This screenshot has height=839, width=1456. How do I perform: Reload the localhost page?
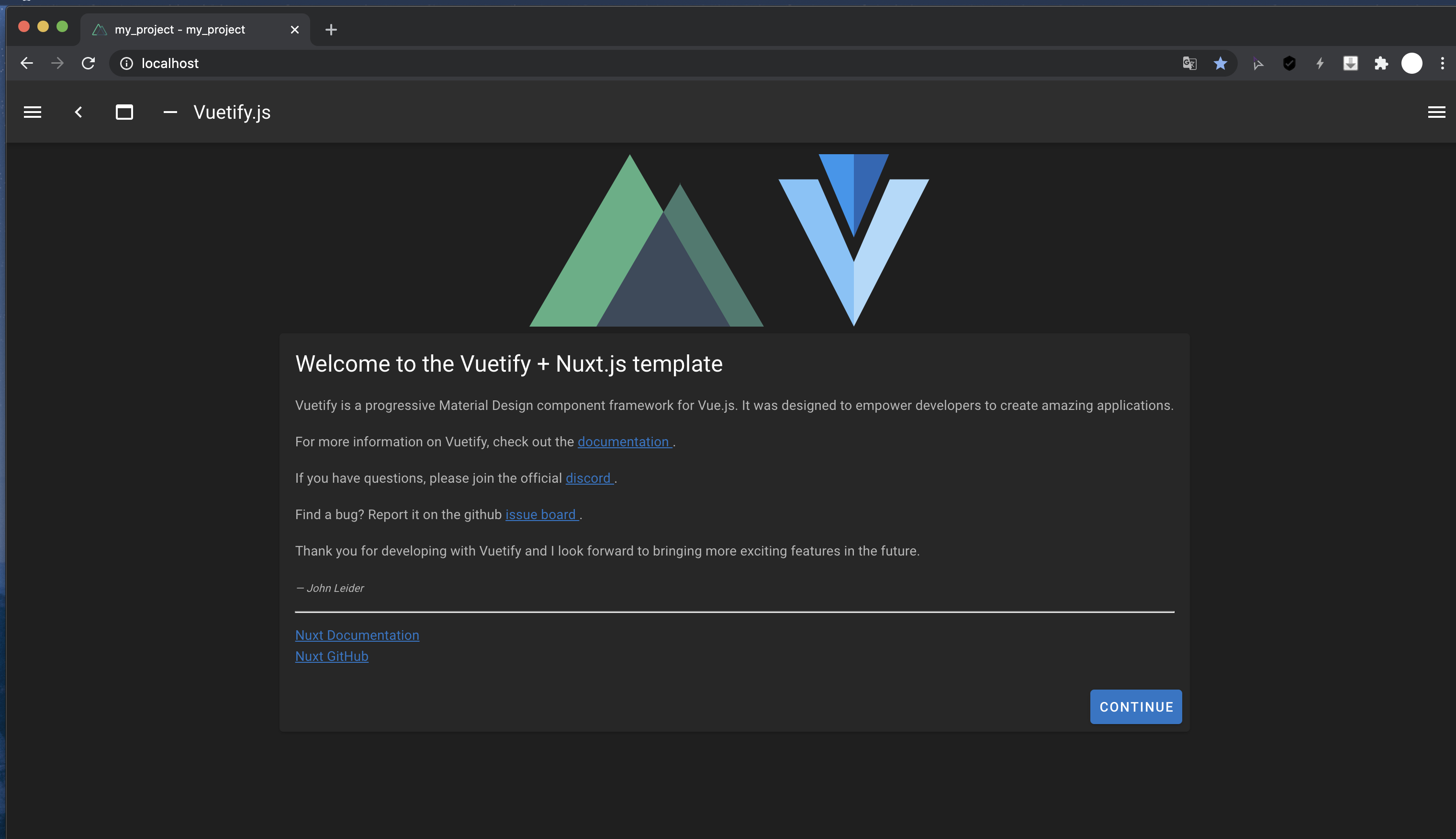click(x=88, y=63)
